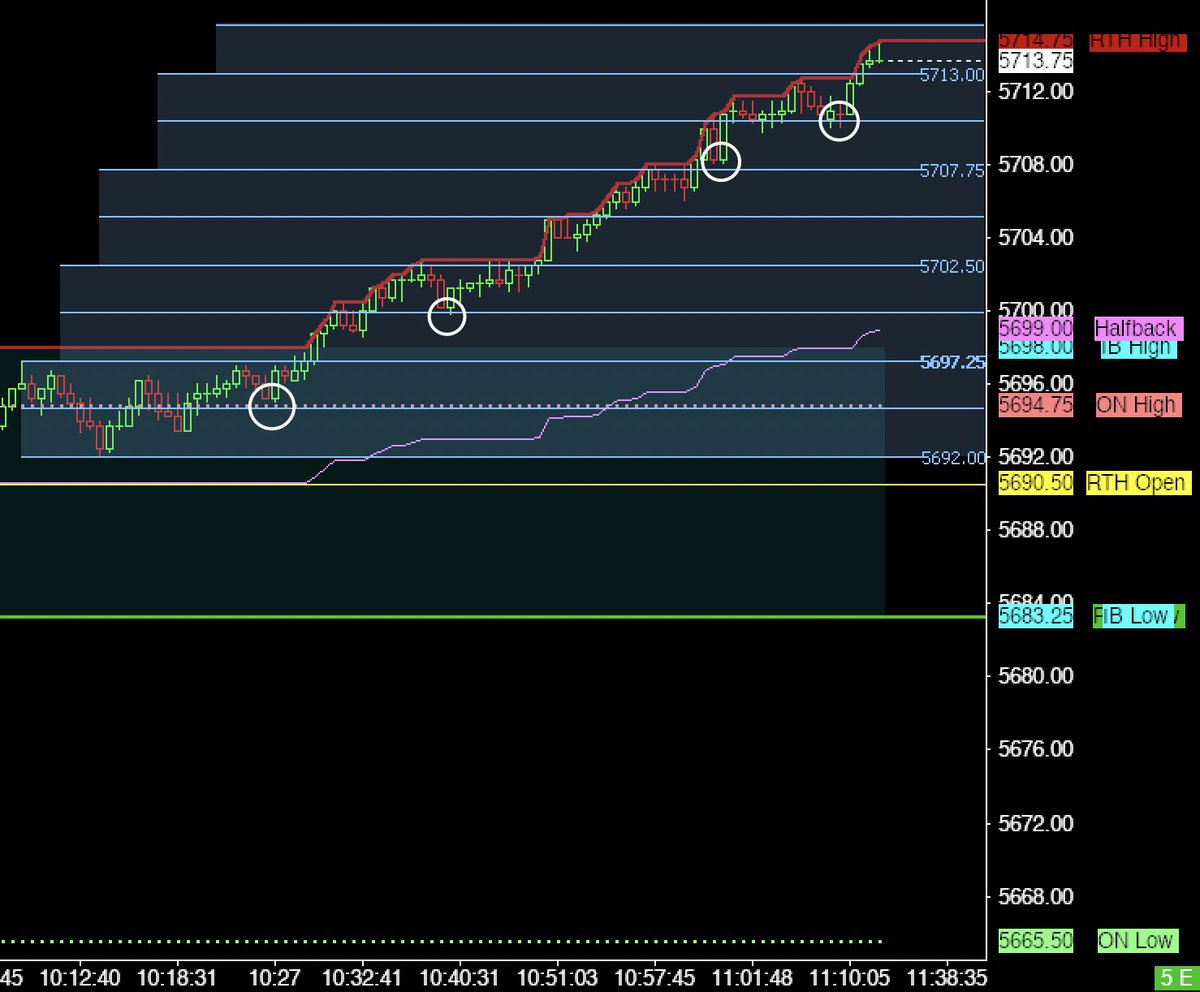Select the 5714.75 price label
Viewport: 1200px width, 992px height.
pos(1036,41)
